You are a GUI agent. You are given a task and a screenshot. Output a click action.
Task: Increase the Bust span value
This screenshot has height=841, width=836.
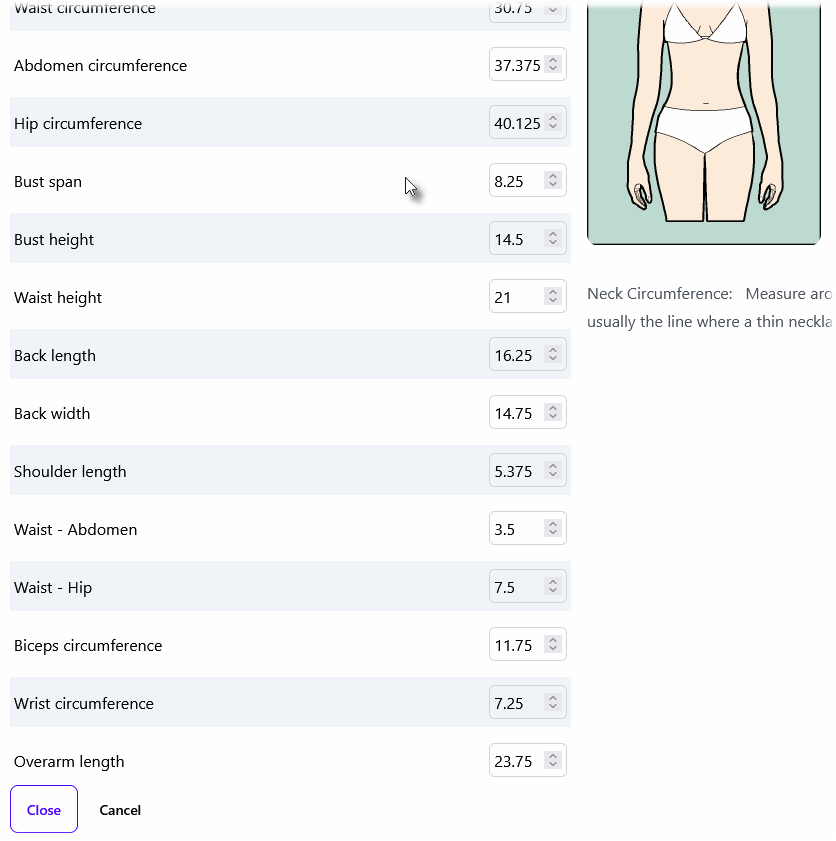click(553, 176)
